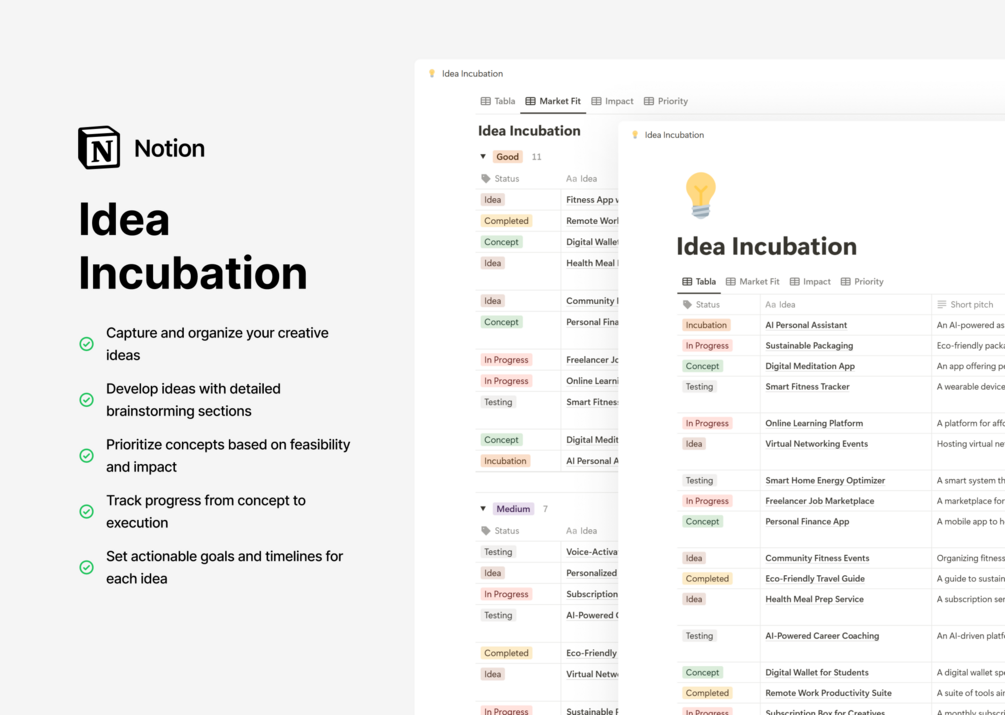Click the Short pitch column icon

coord(942,304)
